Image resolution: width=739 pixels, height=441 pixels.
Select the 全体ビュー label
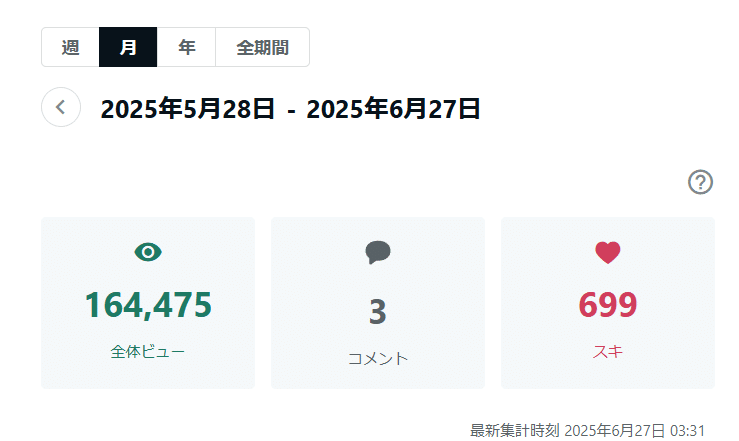pyautogui.click(x=148, y=351)
